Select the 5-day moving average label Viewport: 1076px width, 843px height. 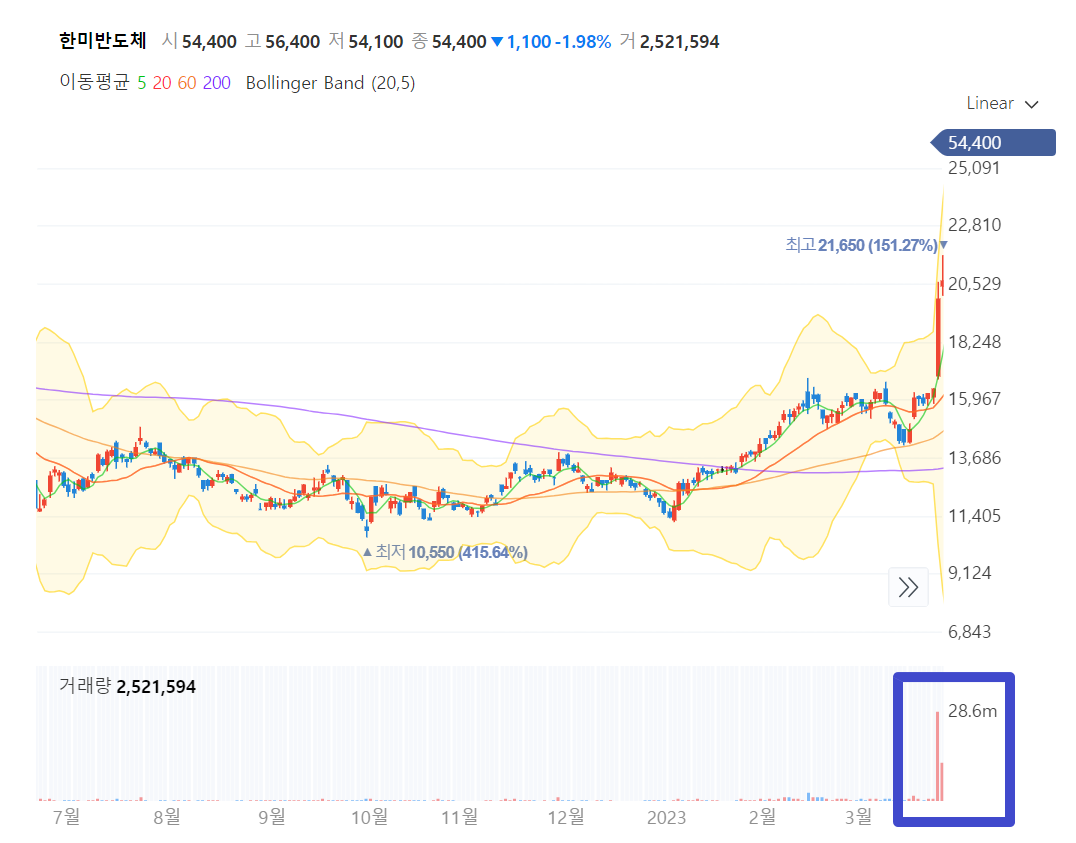pos(141,83)
